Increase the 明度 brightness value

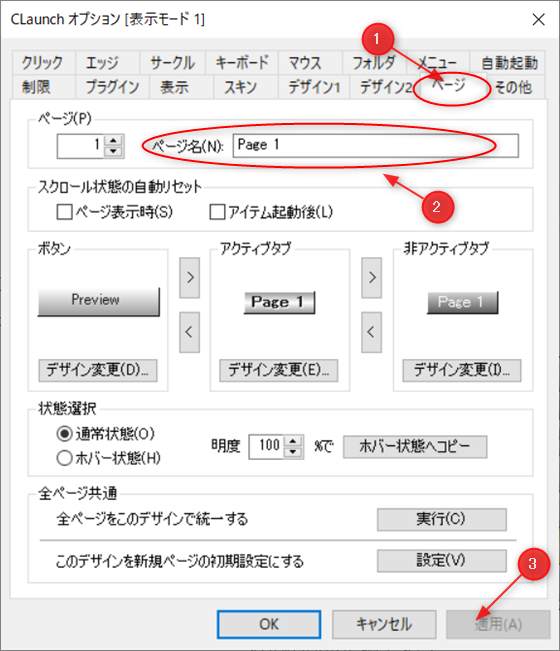coord(293,441)
